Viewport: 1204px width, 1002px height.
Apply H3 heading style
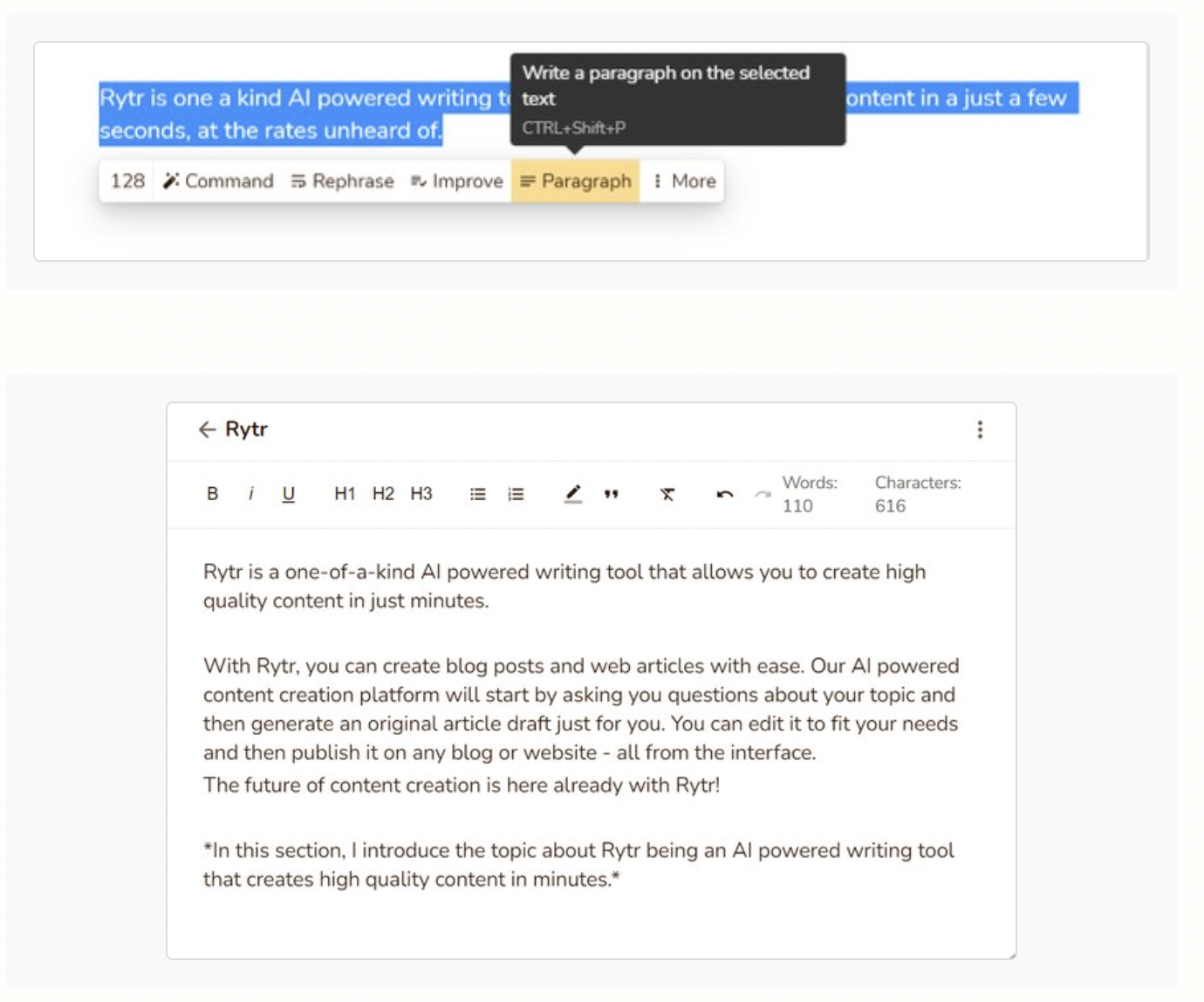click(x=421, y=494)
